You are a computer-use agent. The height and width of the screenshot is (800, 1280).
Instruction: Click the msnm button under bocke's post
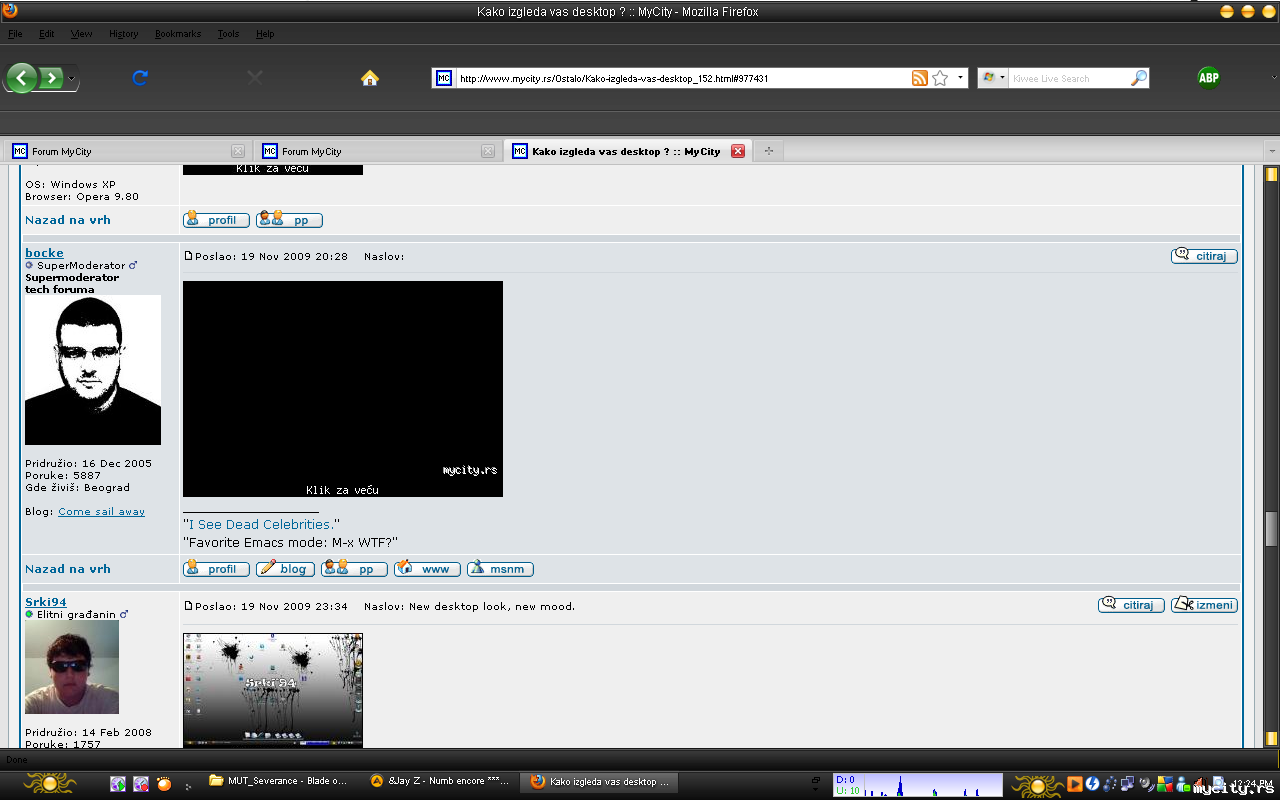(500, 569)
